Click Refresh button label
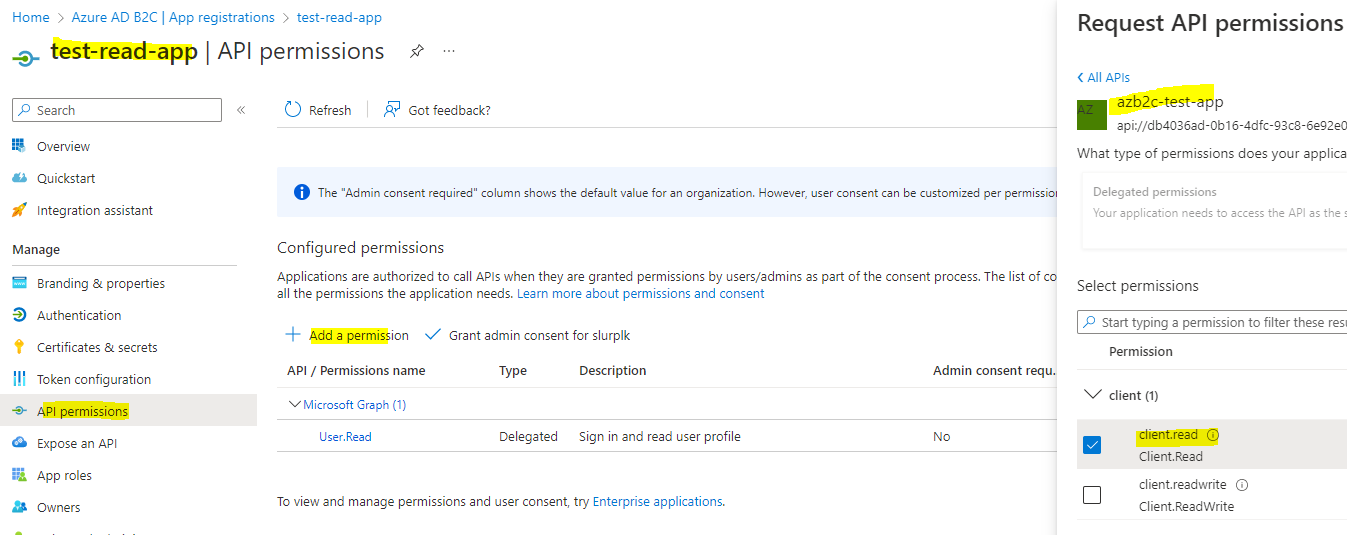This screenshot has width=1347, height=535. (x=330, y=110)
